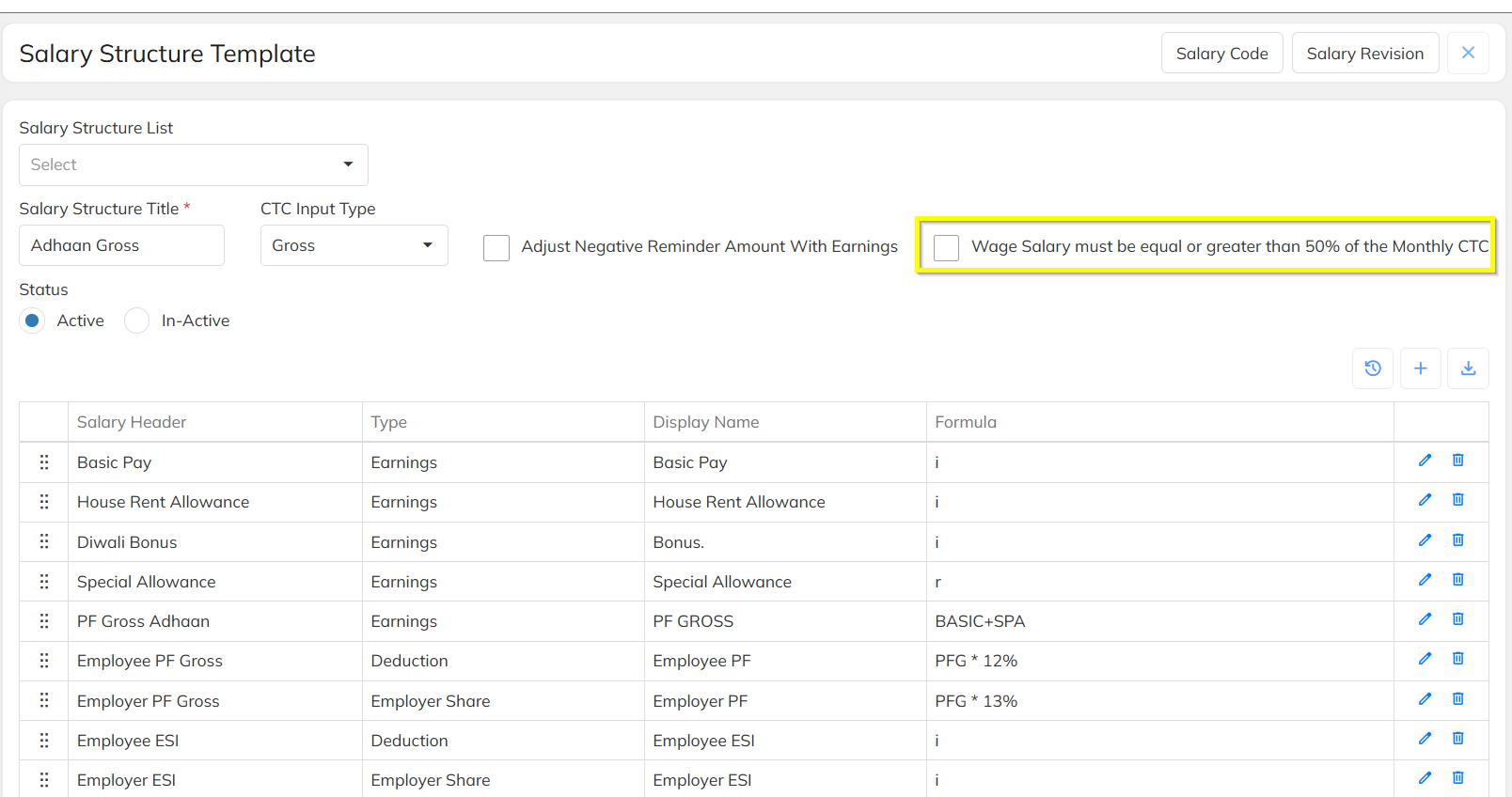
Task: Delete the House Rent Allowance row
Action: click(x=1457, y=500)
